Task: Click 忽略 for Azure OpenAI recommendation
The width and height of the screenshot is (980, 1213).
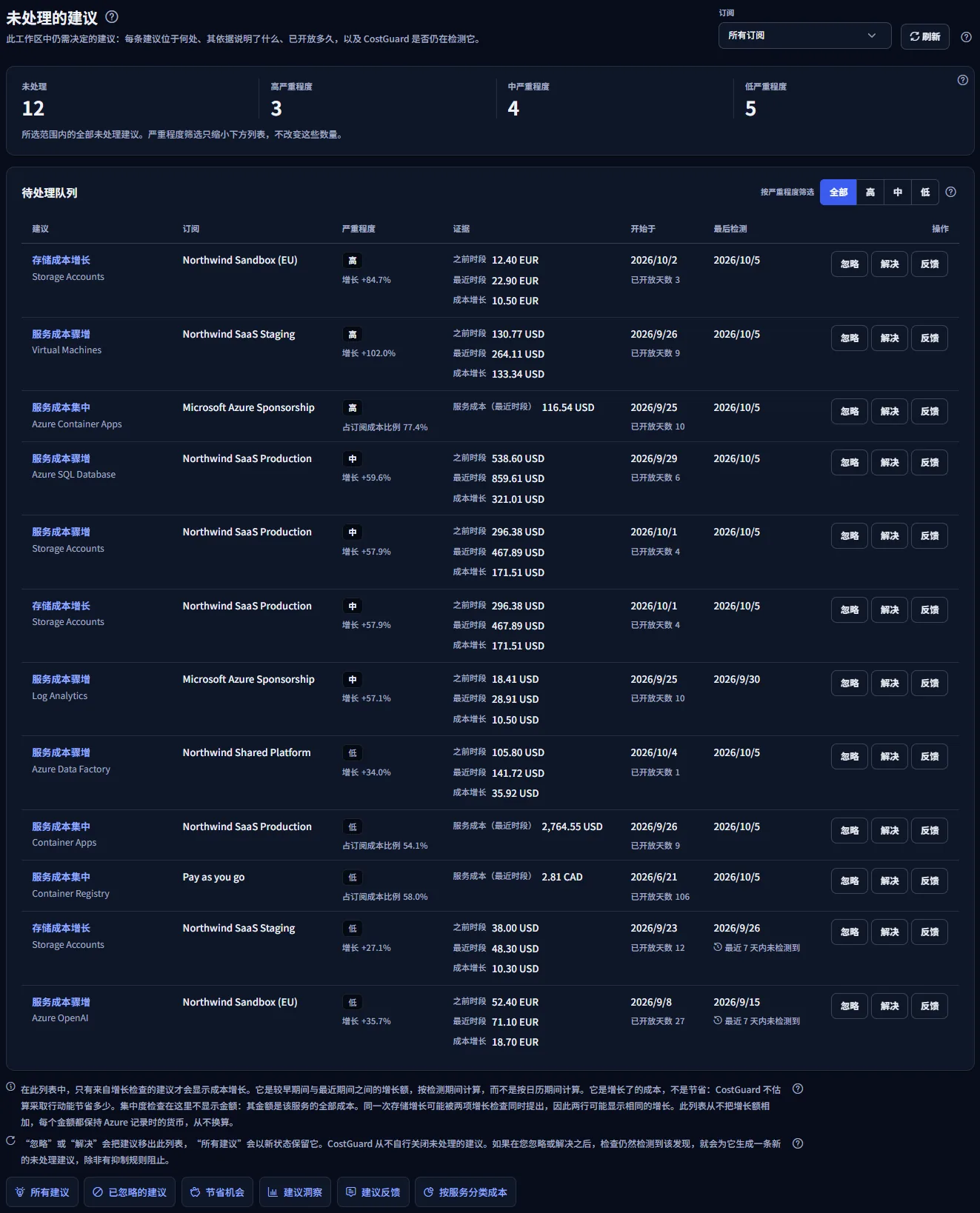Action: pos(850,1006)
